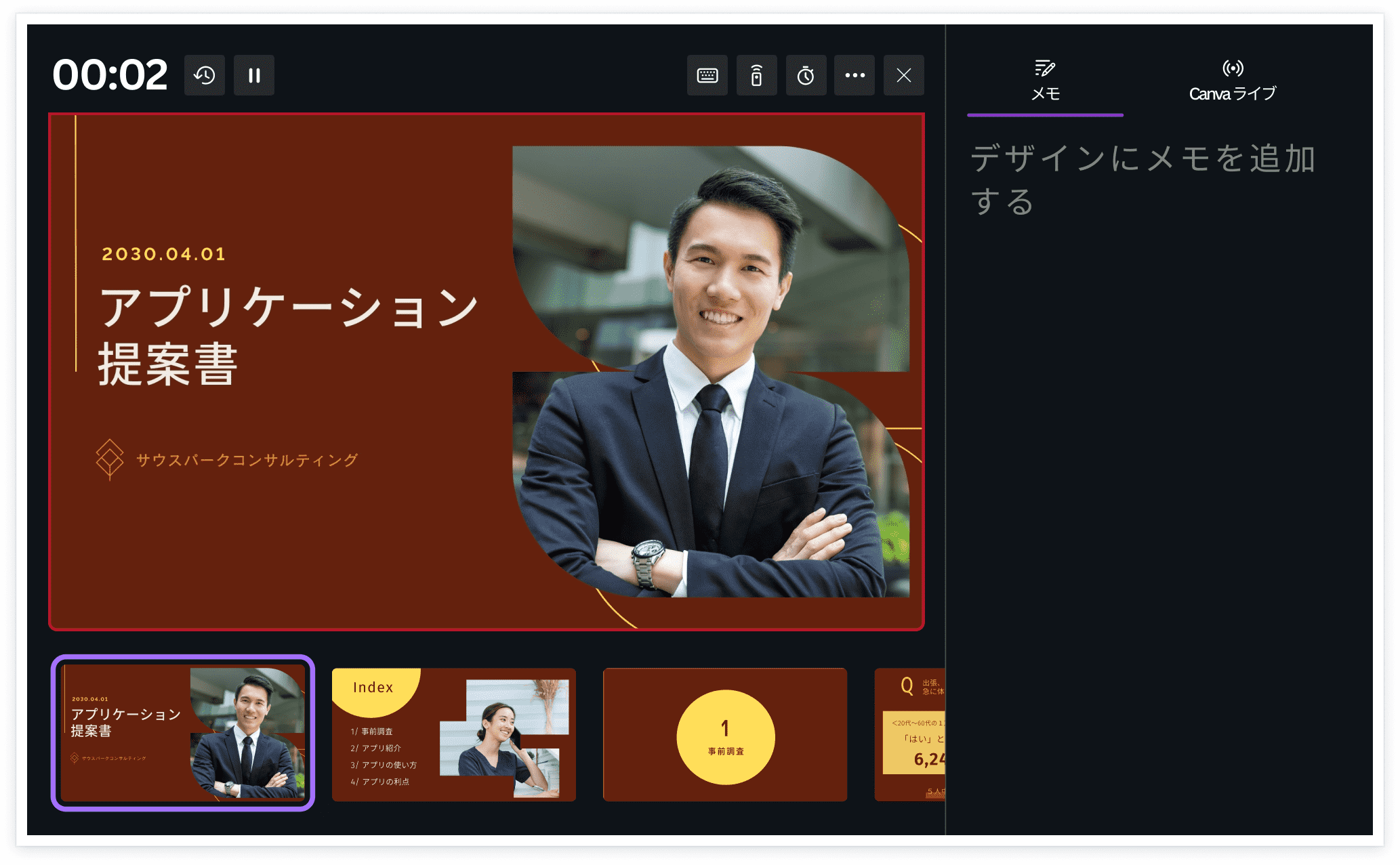Switch to the メモ tab
1400x865 pixels.
1044,80
